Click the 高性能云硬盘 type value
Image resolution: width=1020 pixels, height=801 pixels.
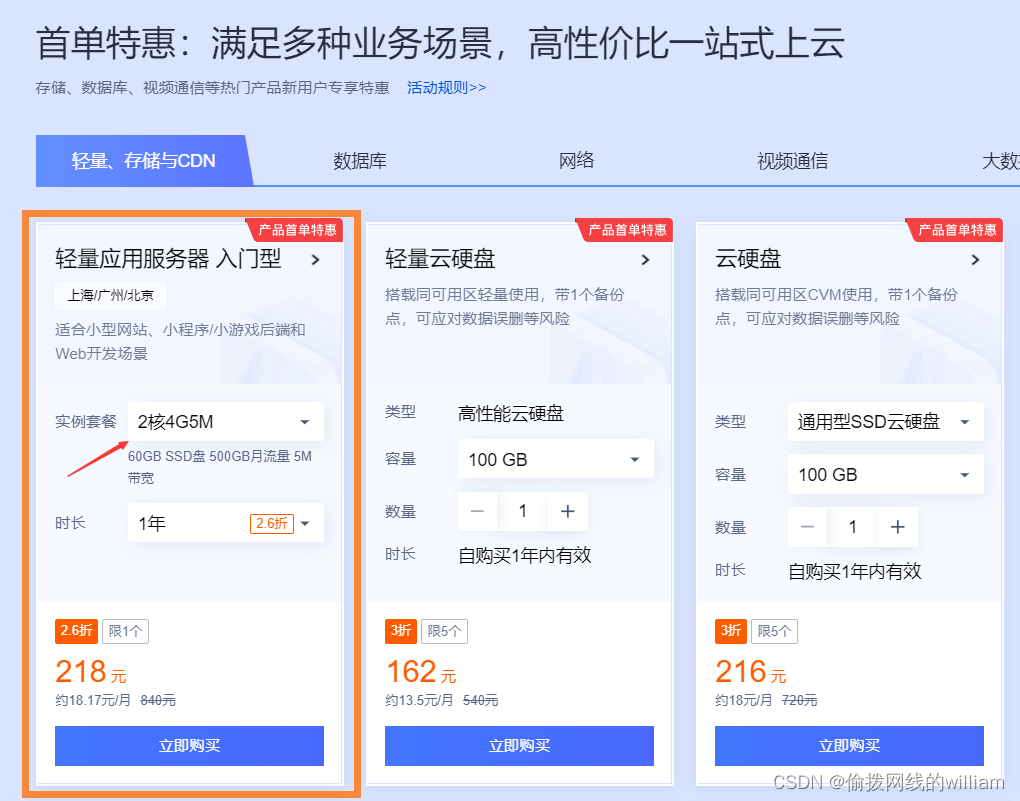511,413
